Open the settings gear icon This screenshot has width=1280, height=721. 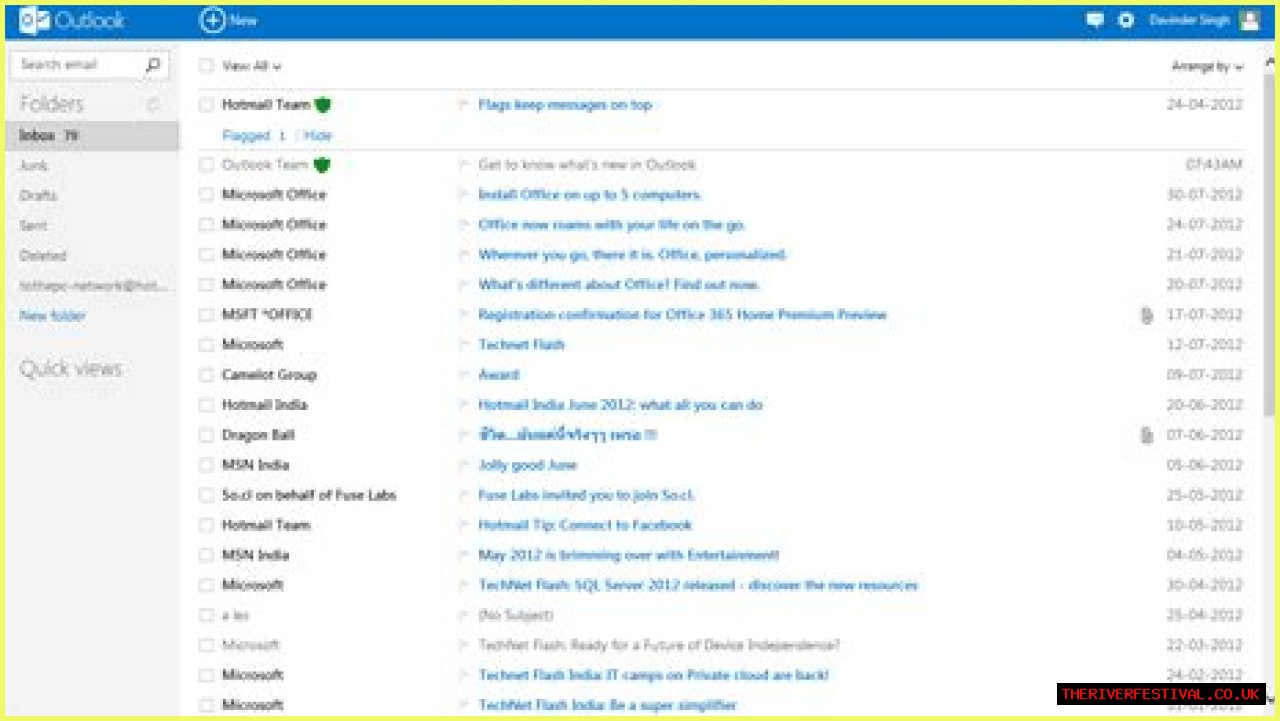point(1126,20)
